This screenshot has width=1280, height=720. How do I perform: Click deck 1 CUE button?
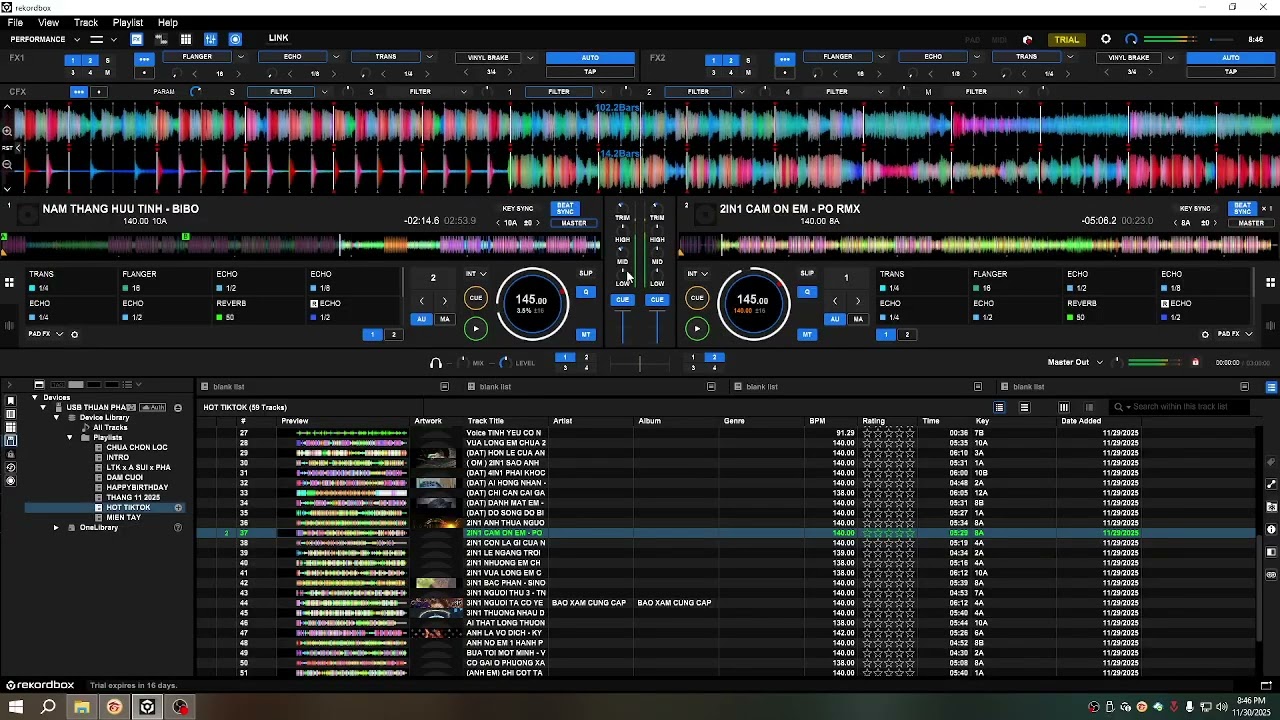click(476, 298)
